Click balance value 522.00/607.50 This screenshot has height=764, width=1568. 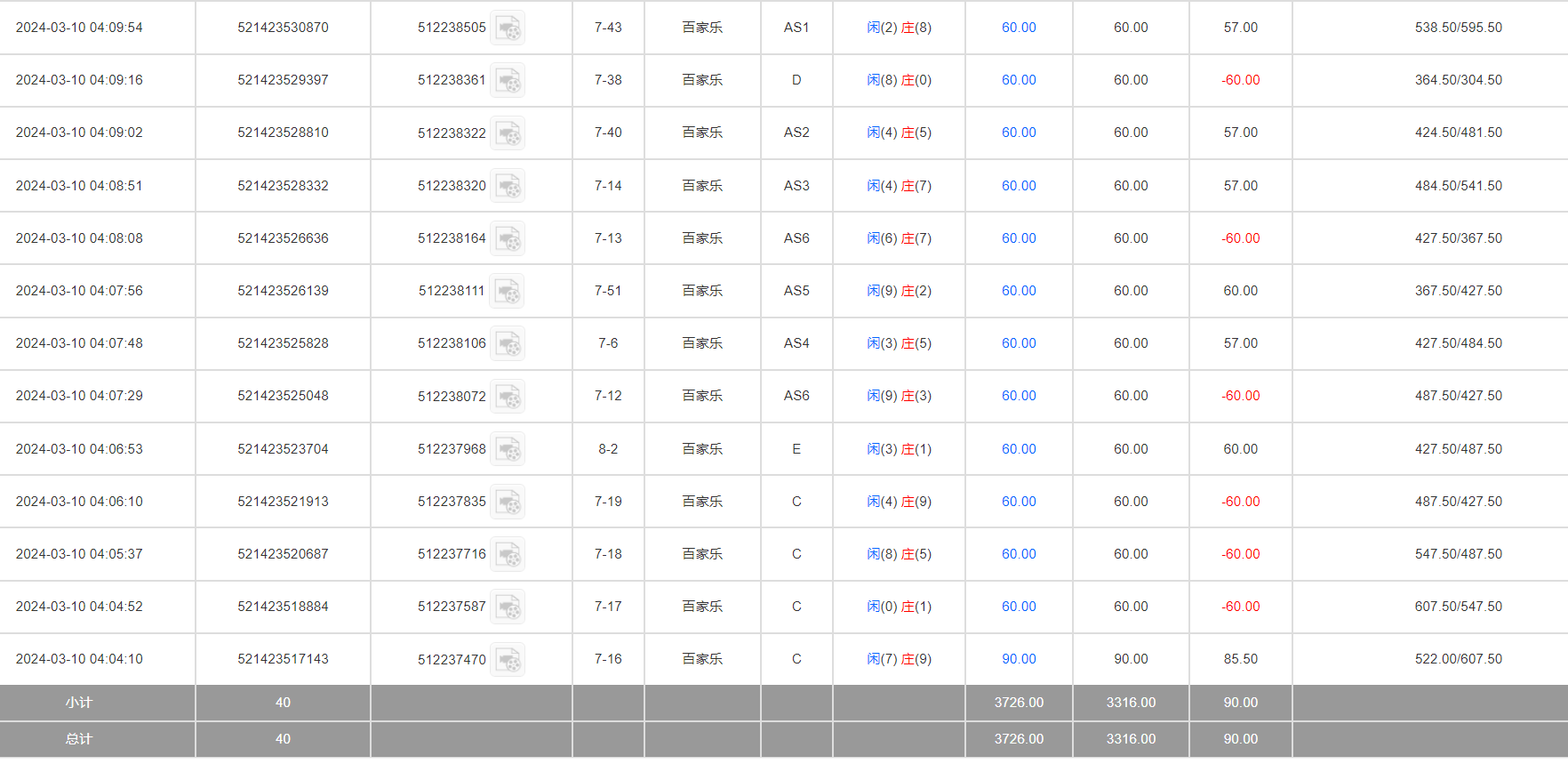[x=1458, y=659]
